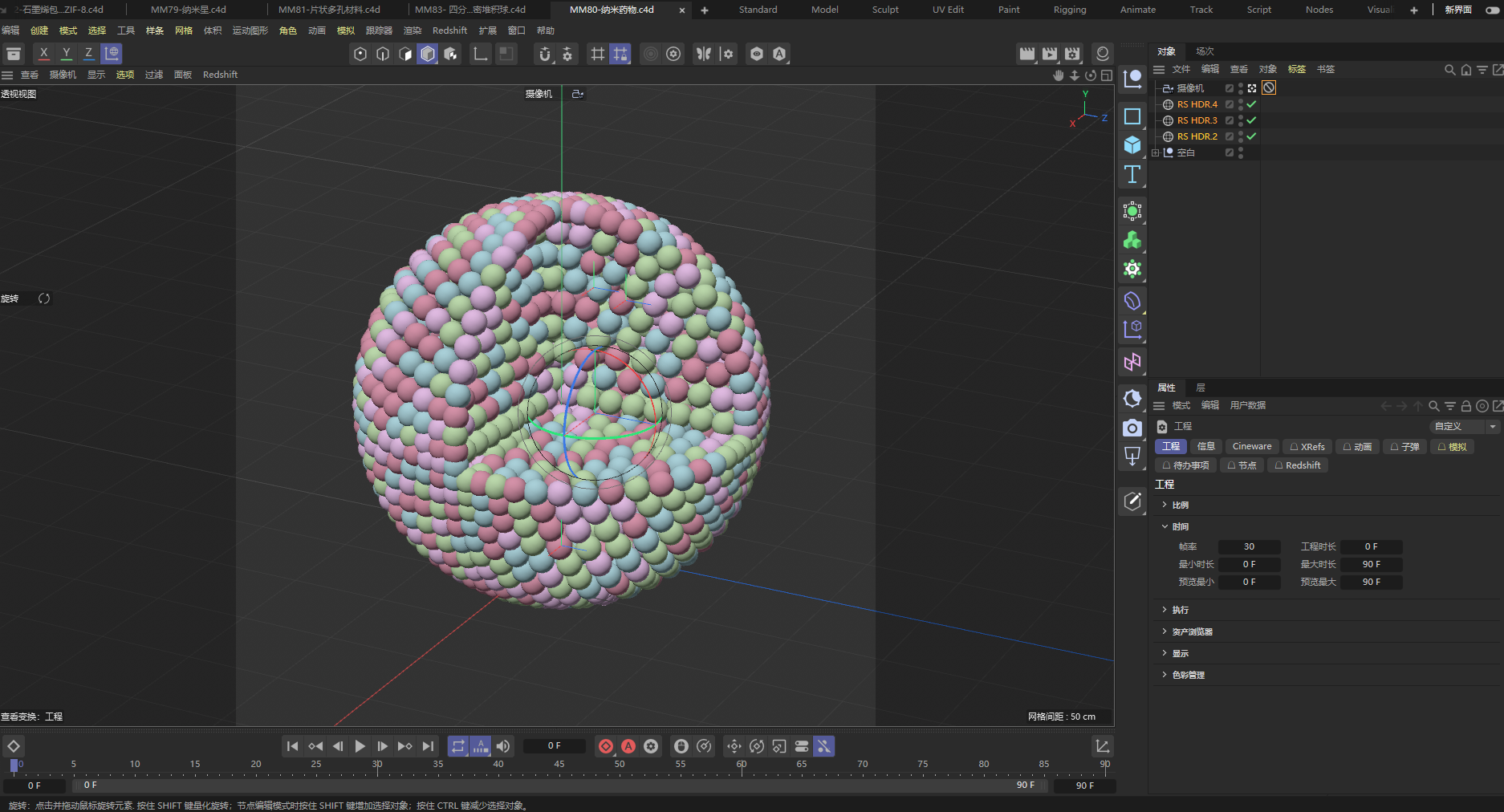The image size is (1504, 812).
Task: Go to the start of the timeline
Action: click(x=293, y=746)
